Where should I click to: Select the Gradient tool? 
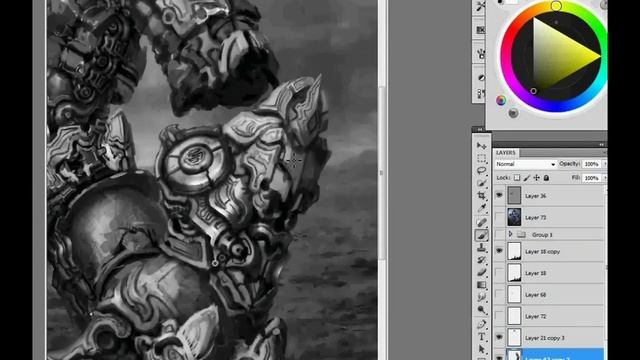[482, 285]
